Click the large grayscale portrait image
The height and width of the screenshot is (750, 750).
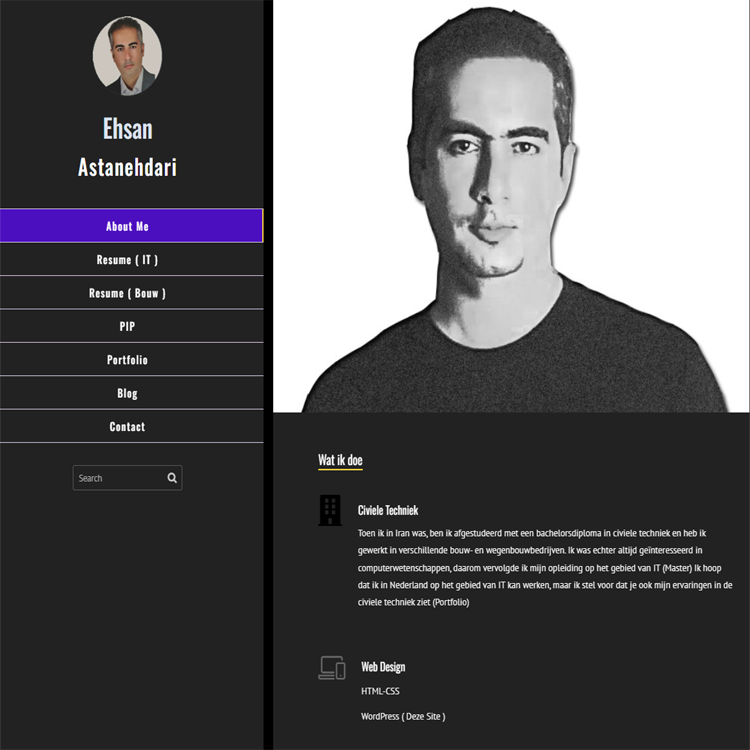[x=511, y=206]
